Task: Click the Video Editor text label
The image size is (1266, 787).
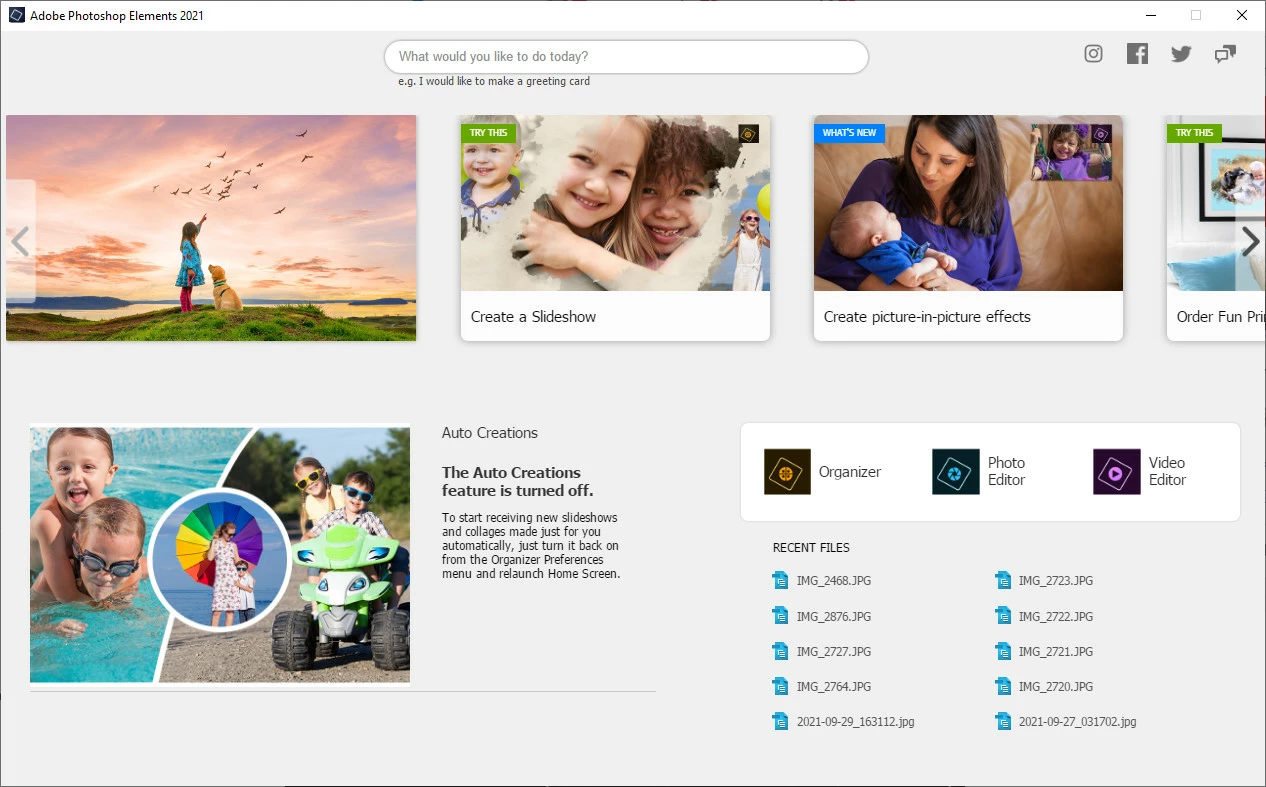Action: point(1167,471)
